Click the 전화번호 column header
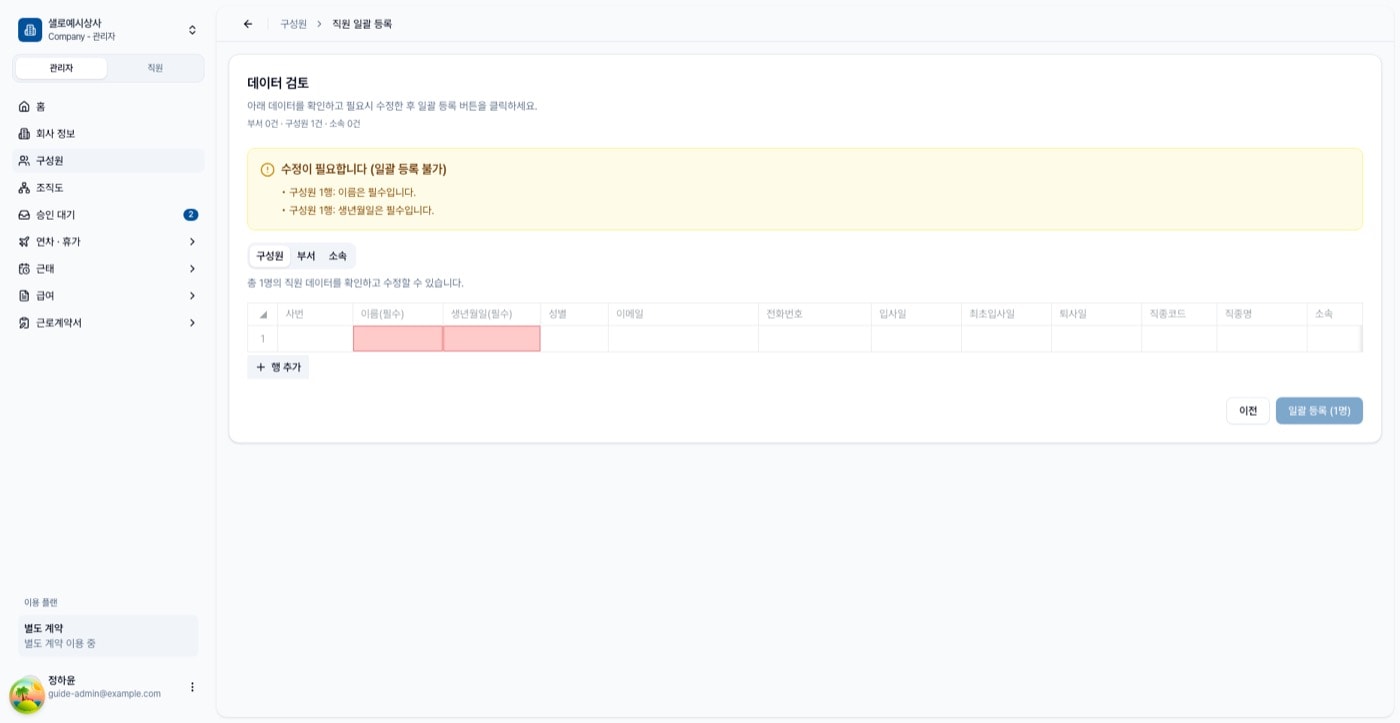 [815, 314]
